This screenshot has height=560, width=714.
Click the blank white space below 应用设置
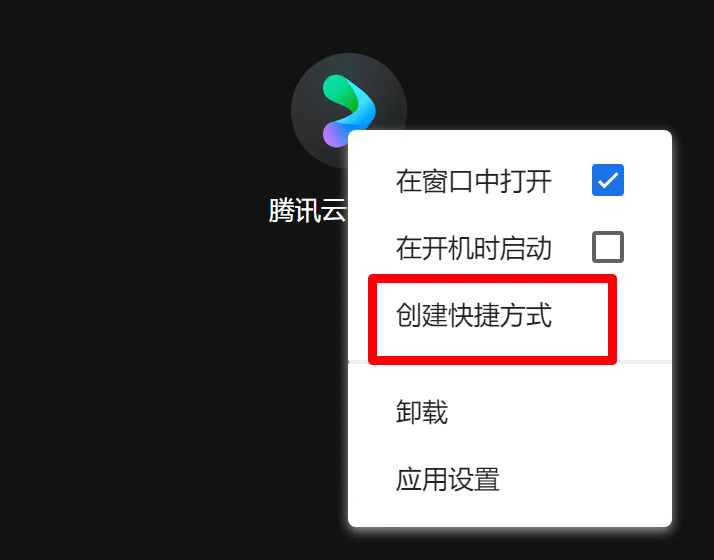click(x=510, y=510)
